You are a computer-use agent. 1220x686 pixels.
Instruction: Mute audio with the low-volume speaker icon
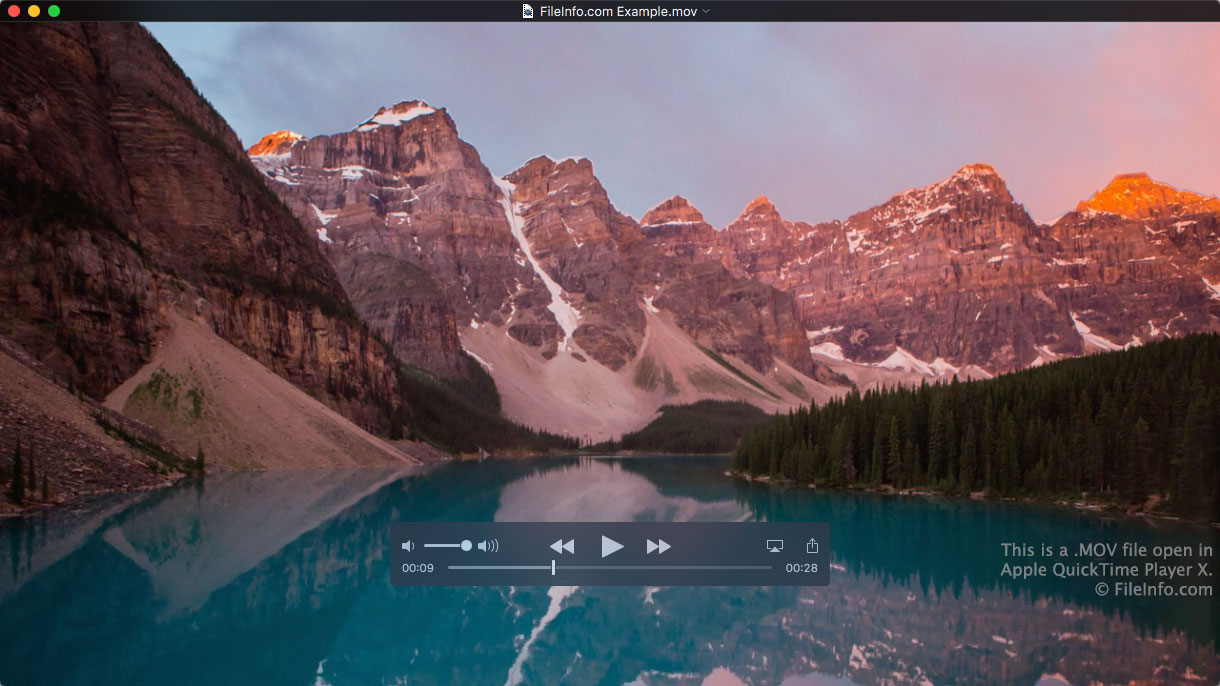pyautogui.click(x=407, y=546)
